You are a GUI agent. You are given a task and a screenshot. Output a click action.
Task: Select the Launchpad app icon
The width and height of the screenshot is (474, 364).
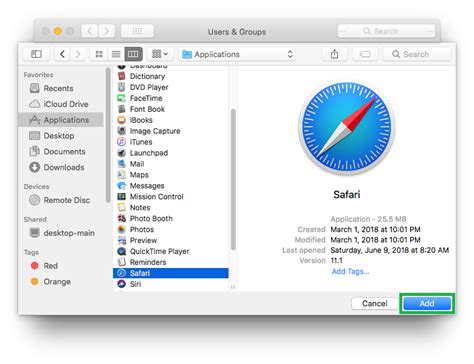[122, 153]
